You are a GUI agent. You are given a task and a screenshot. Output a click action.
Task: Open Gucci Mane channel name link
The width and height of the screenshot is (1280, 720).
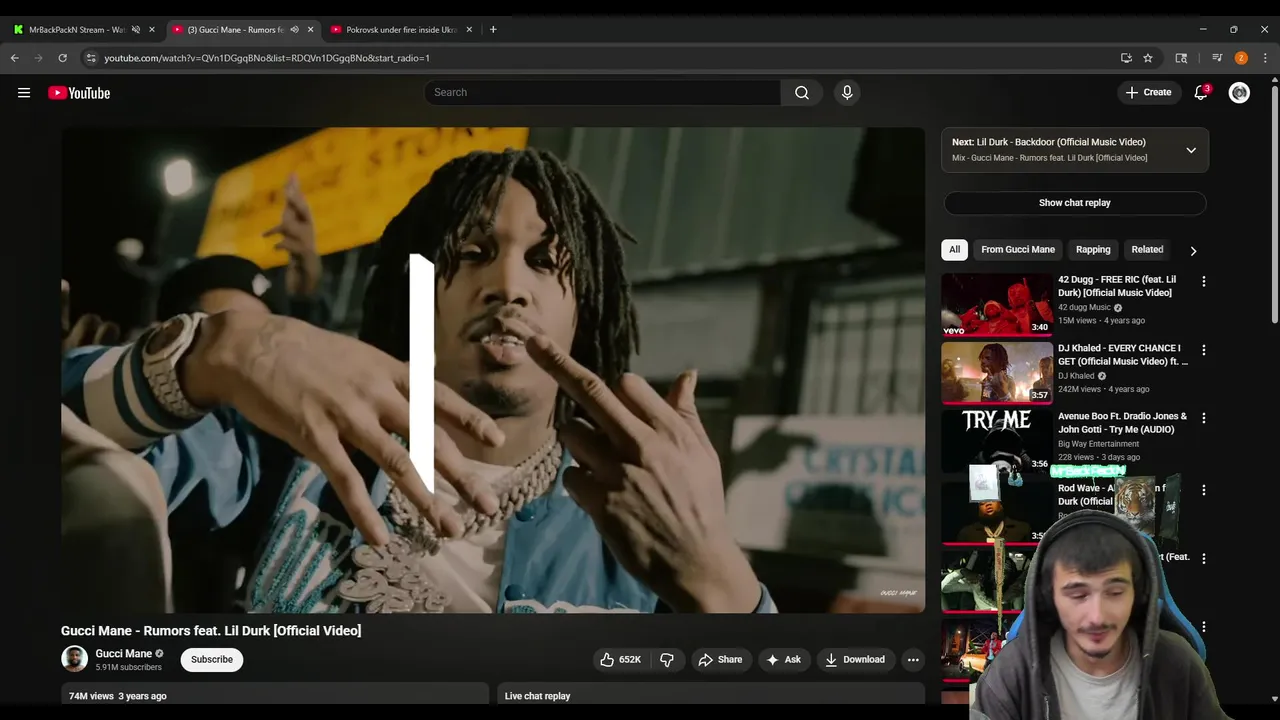tap(123, 654)
